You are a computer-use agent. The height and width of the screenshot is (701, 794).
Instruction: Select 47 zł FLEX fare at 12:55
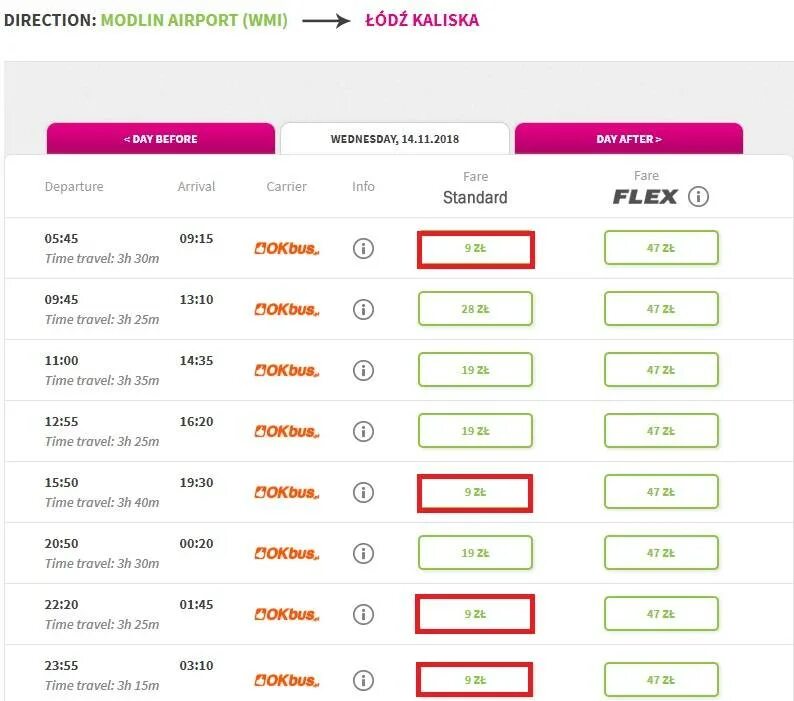pyautogui.click(x=661, y=431)
